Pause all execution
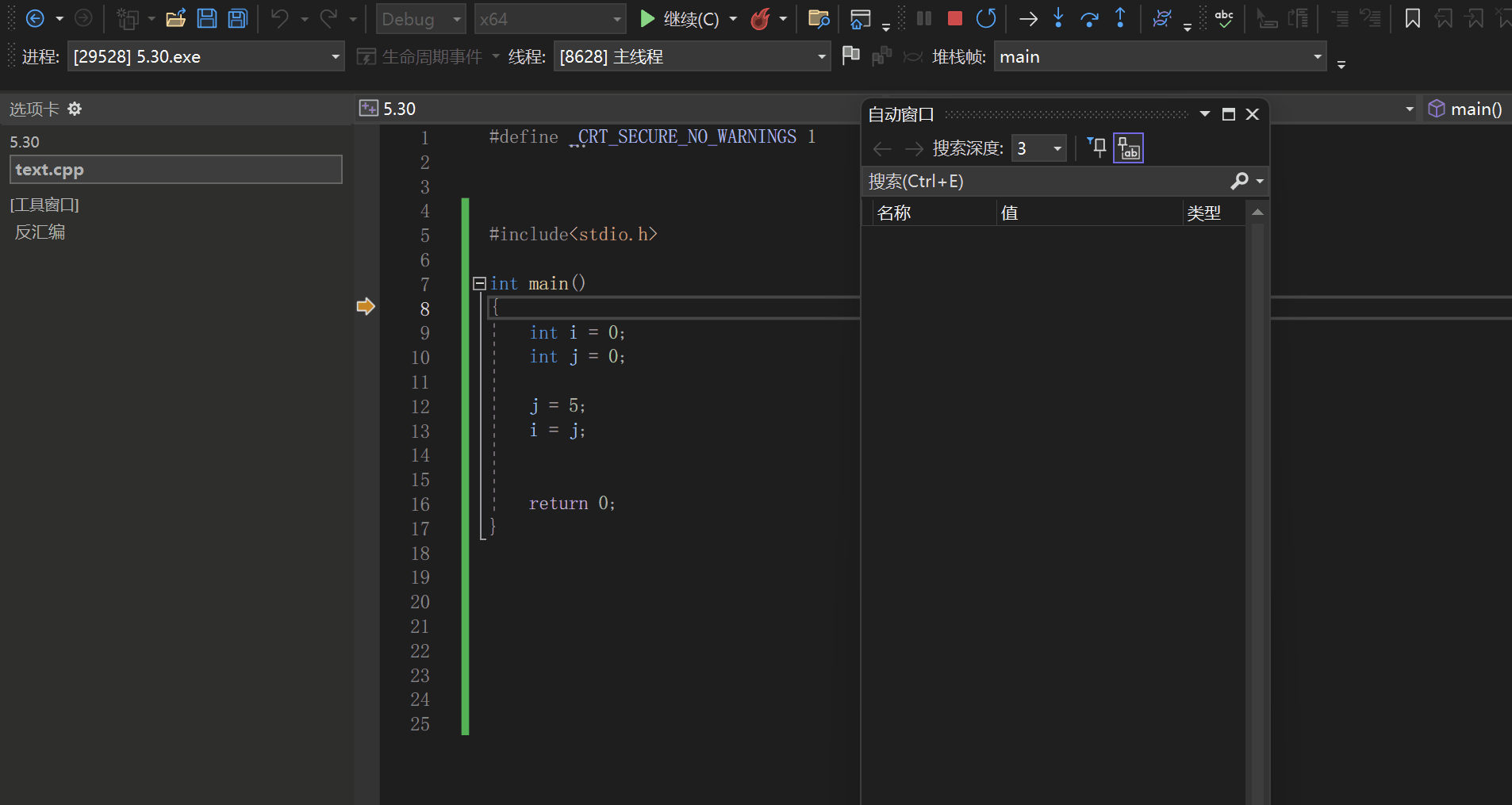The height and width of the screenshot is (805, 1512). coord(924,18)
